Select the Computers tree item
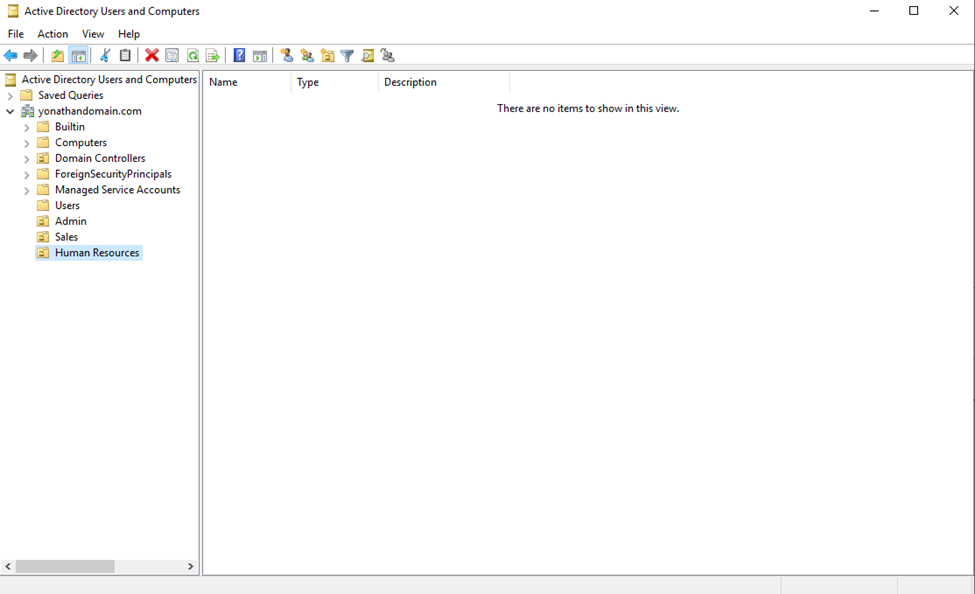This screenshot has width=975, height=594. pos(81,142)
